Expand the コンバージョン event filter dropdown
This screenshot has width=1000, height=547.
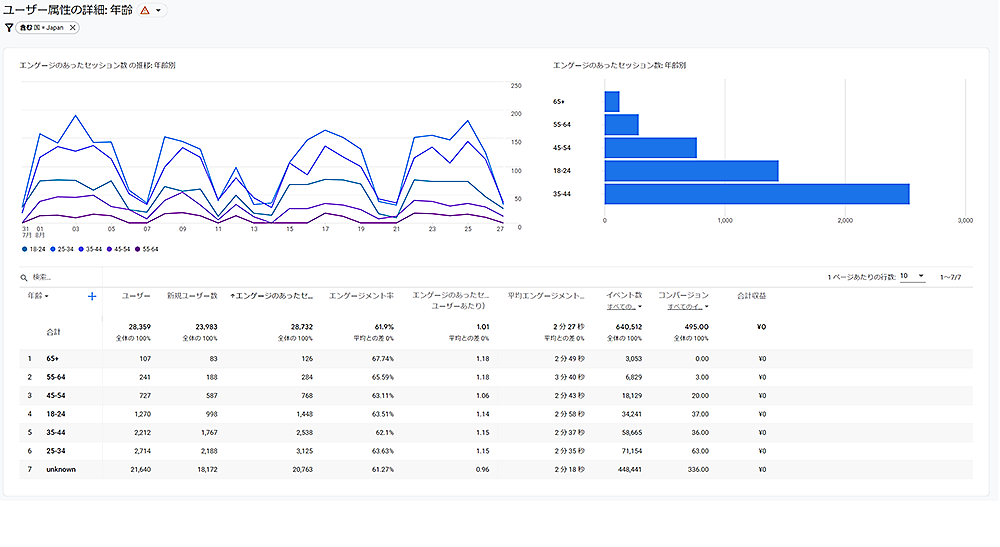tap(689, 307)
